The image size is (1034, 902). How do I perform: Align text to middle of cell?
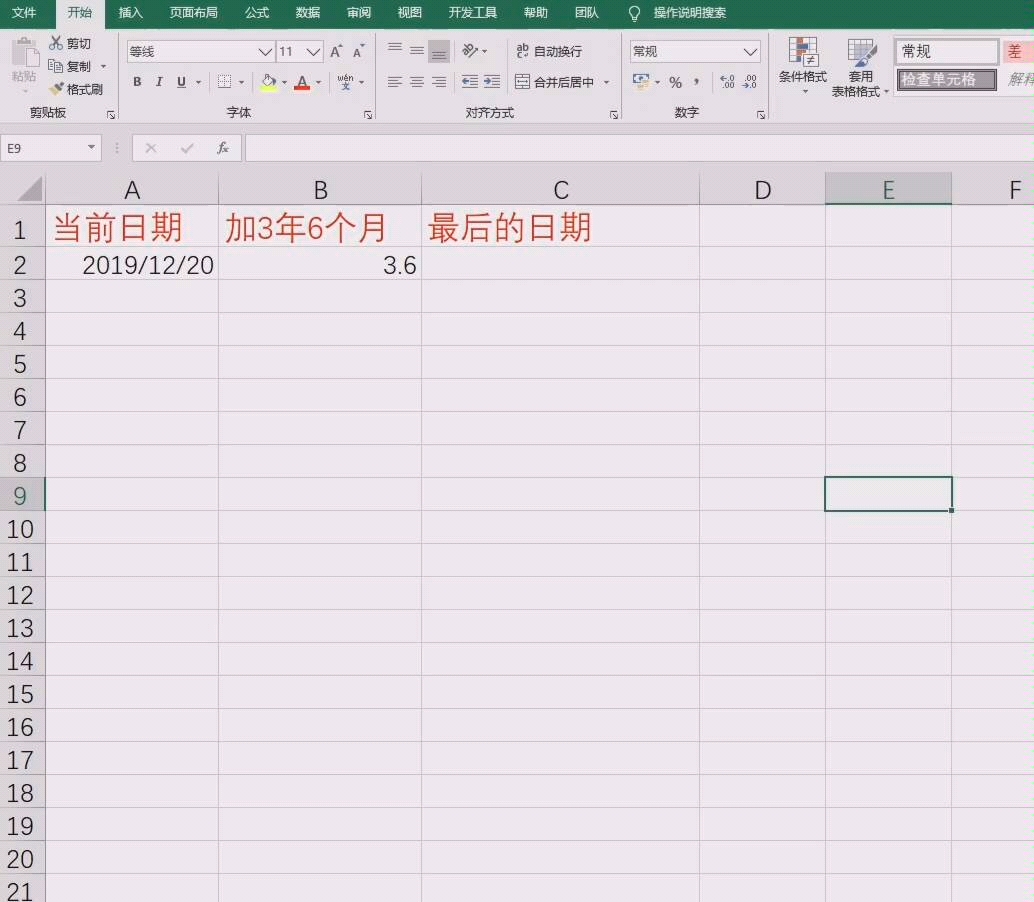click(x=417, y=50)
